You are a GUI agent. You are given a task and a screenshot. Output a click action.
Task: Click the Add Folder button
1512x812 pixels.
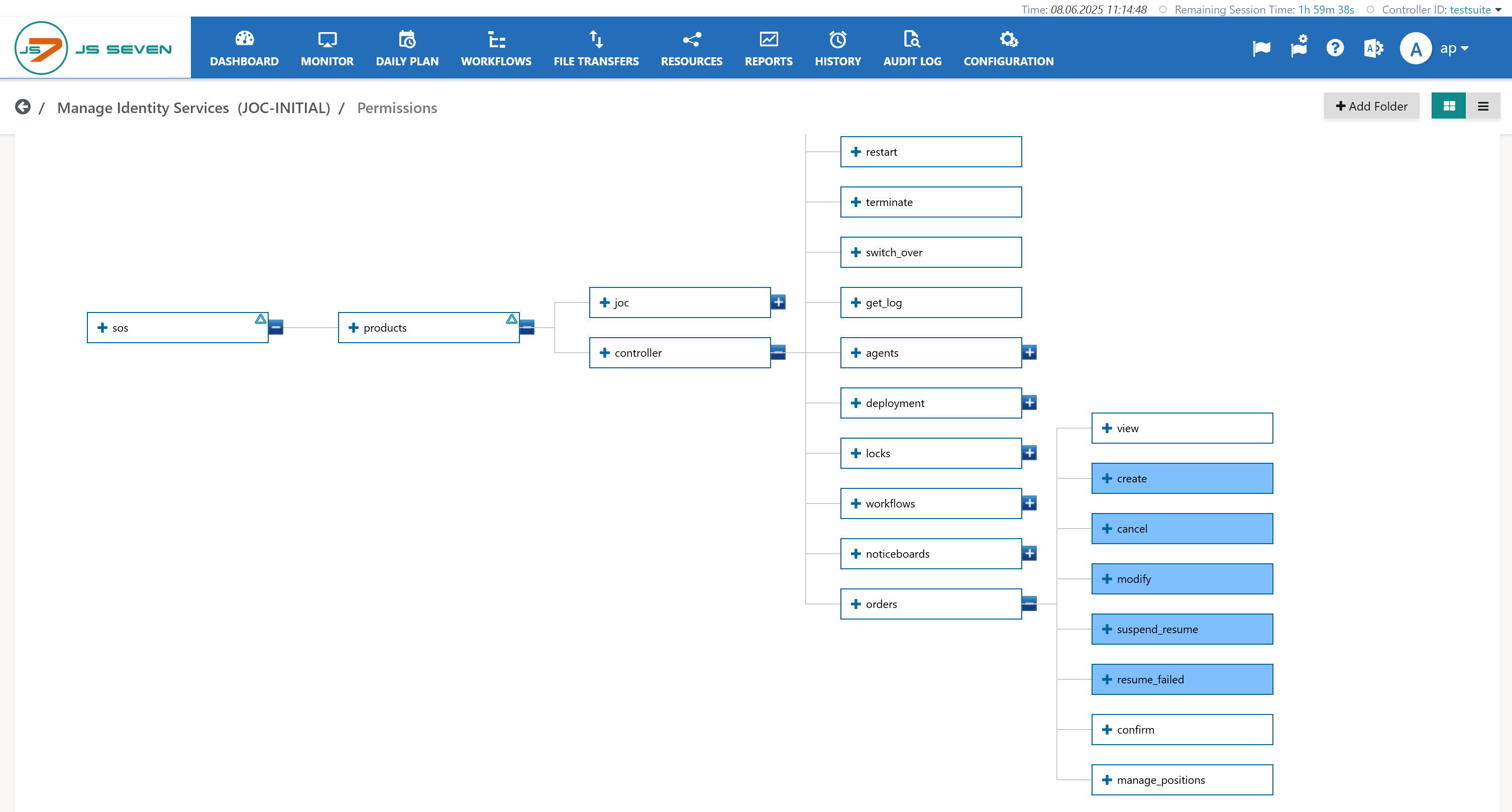tap(1371, 106)
